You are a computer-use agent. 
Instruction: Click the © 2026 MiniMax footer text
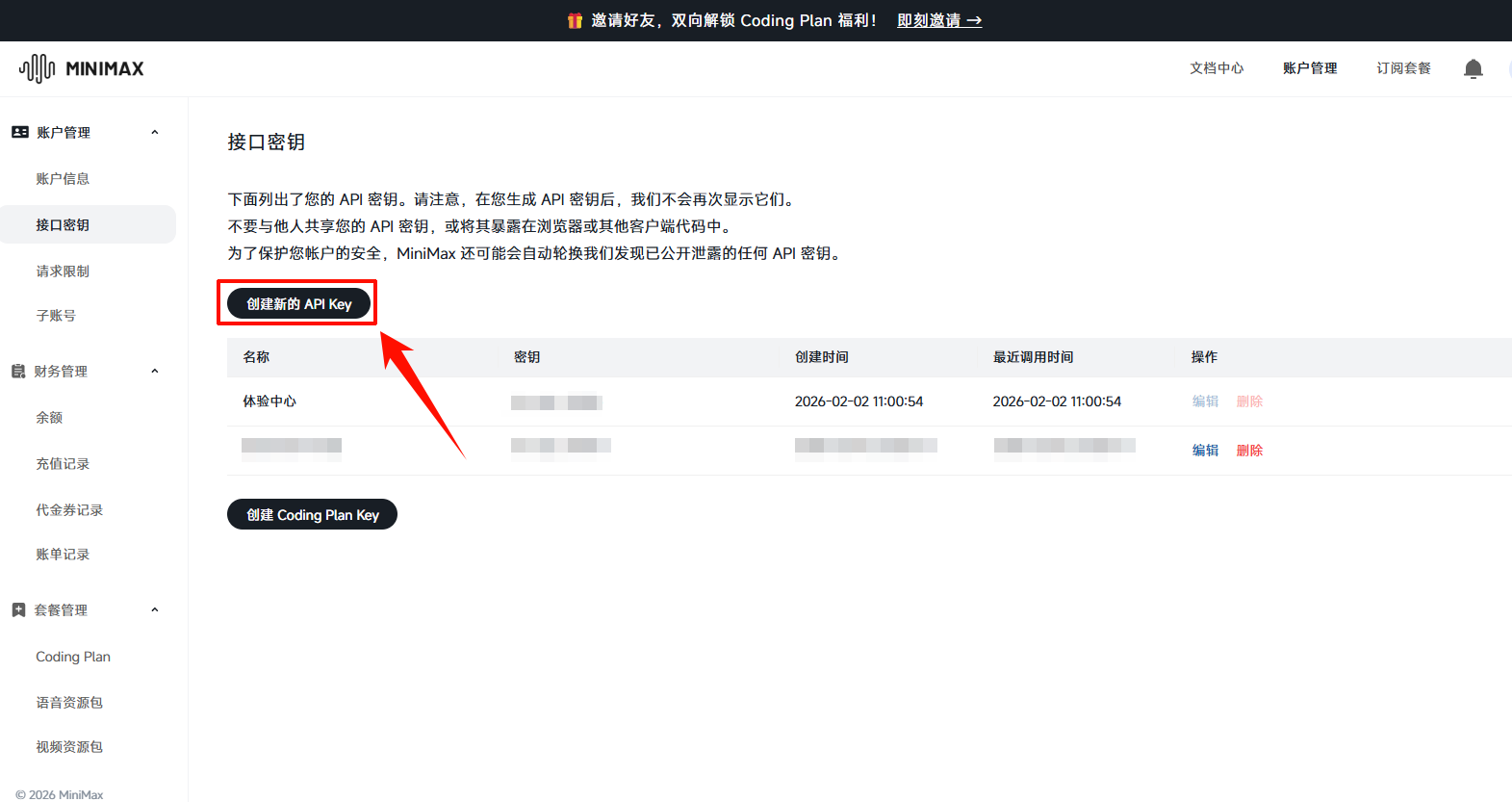(60, 794)
